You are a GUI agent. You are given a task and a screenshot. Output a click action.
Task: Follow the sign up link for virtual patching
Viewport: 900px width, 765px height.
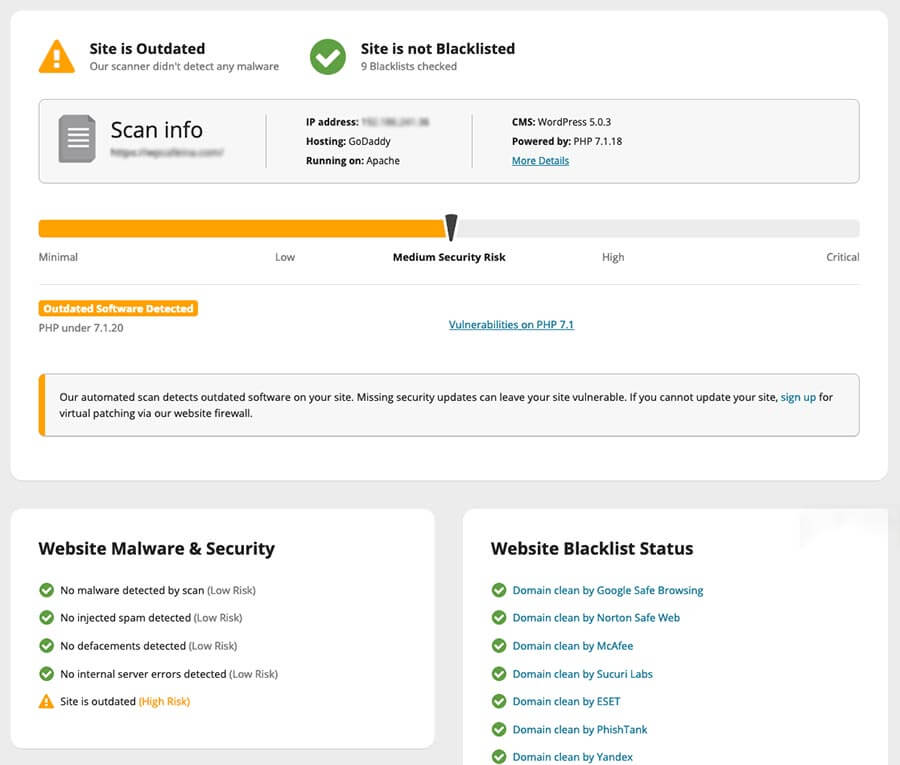pyautogui.click(x=798, y=397)
